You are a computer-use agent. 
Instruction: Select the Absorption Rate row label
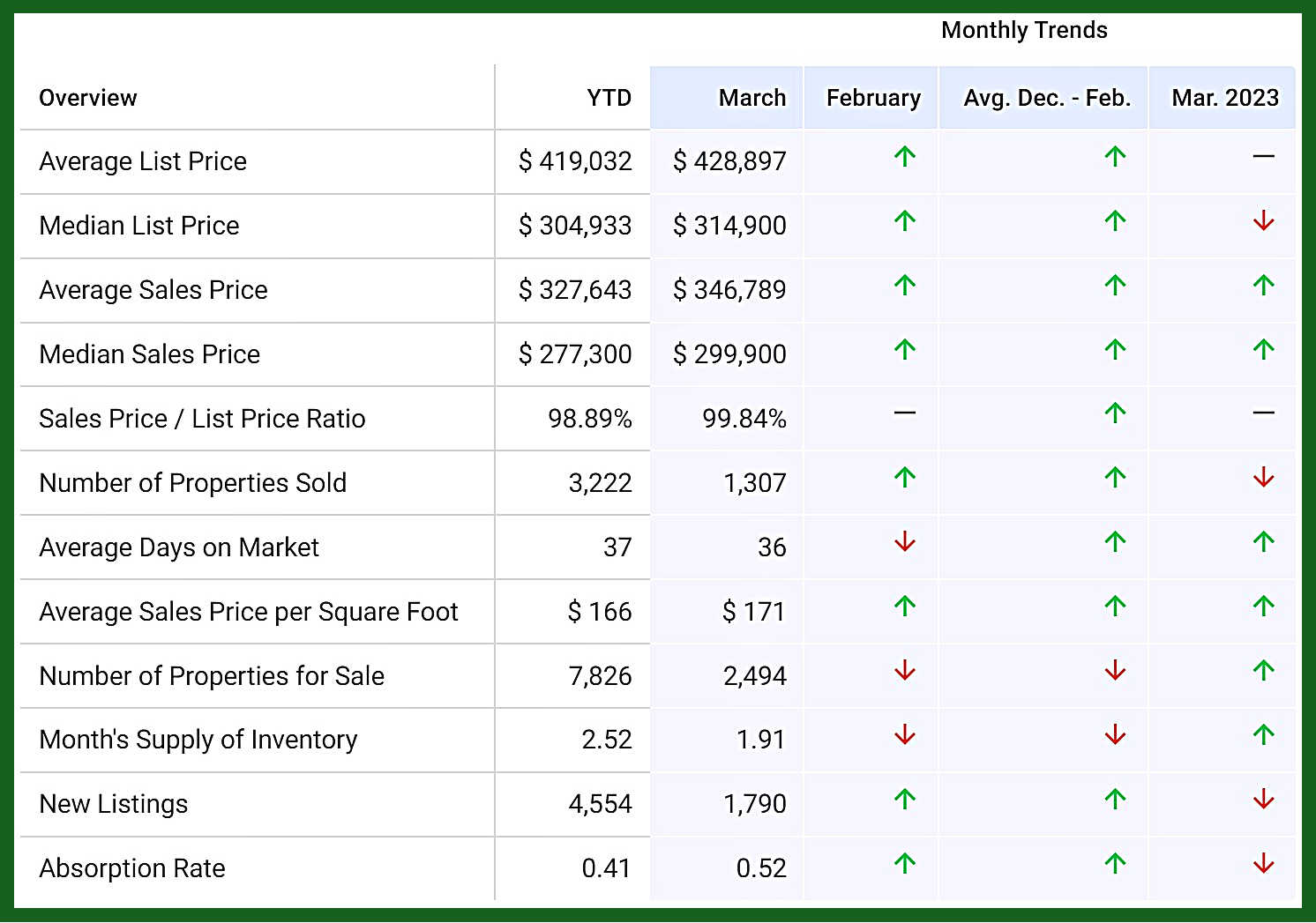click(x=132, y=868)
